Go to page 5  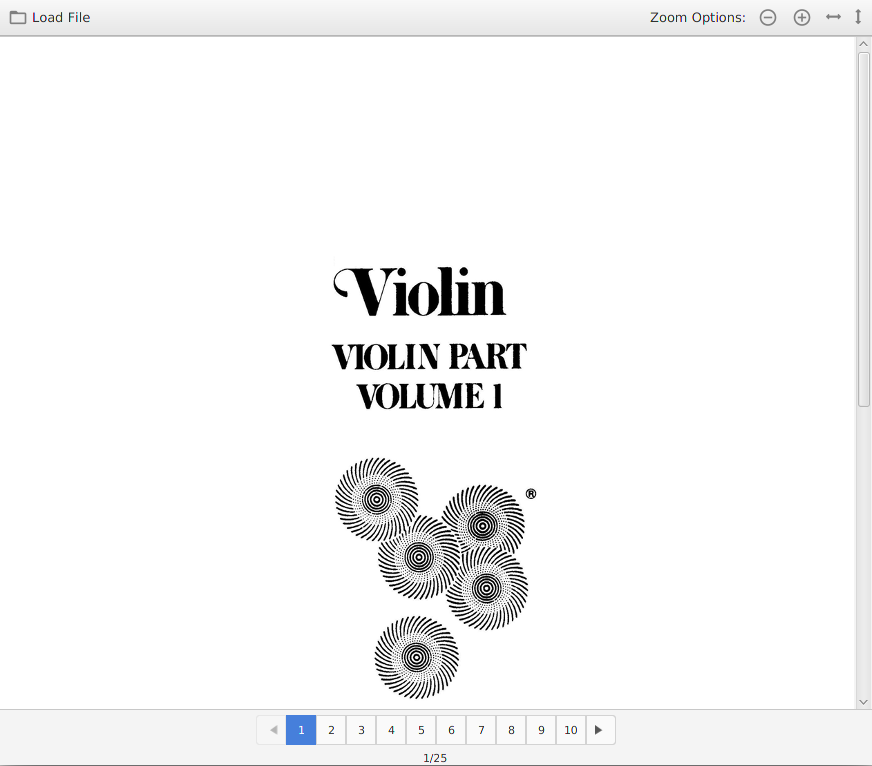pos(421,730)
